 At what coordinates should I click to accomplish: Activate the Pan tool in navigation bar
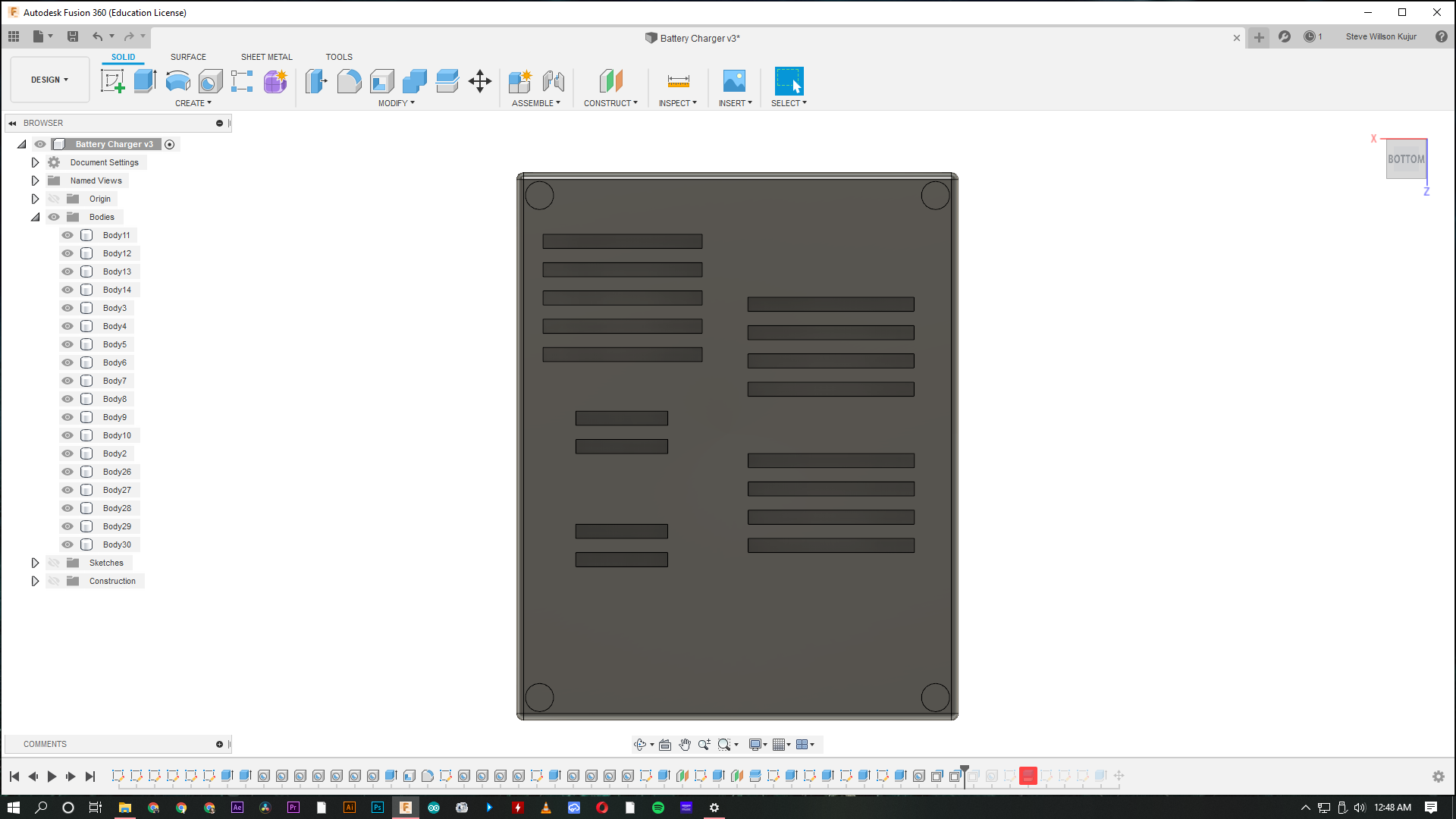click(685, 745)
